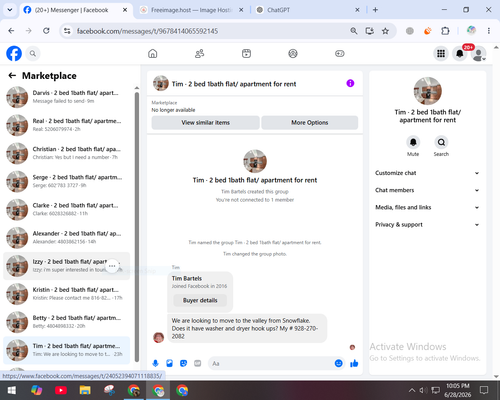Viewport: 500px width, 400px height.
Task: Open the Groups icon in top navigation
Action: 293,53
